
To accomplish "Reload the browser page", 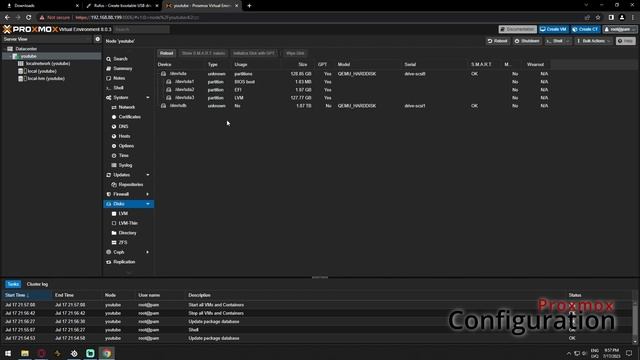I will [29, 18].
